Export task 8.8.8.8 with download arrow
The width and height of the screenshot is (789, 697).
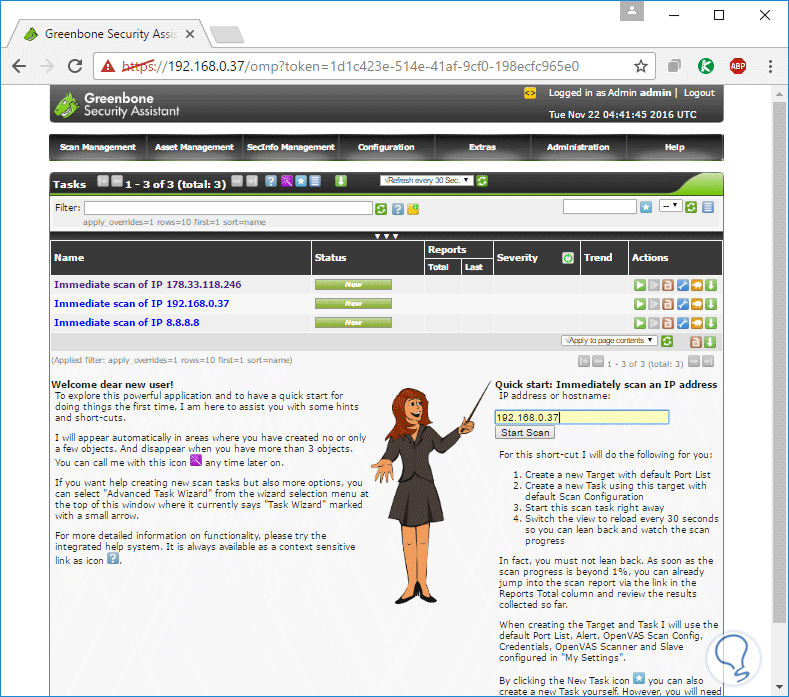(711, 323)
